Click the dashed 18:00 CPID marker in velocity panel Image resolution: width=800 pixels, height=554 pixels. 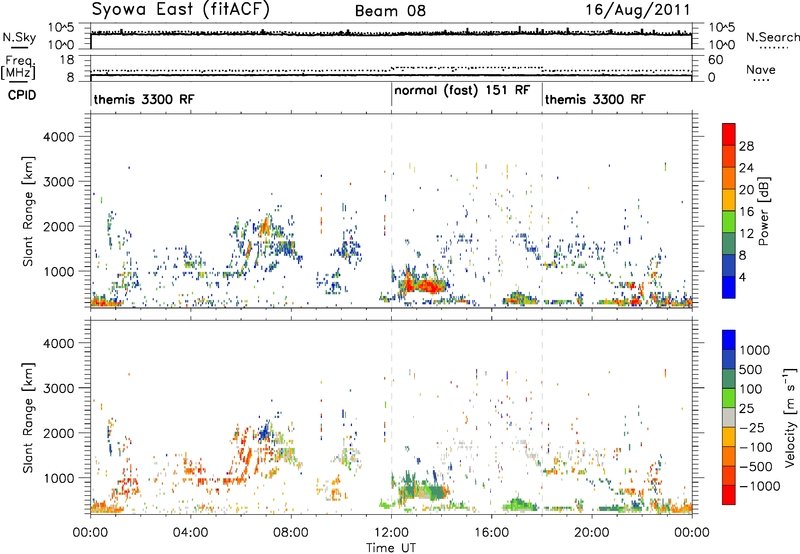542,417
